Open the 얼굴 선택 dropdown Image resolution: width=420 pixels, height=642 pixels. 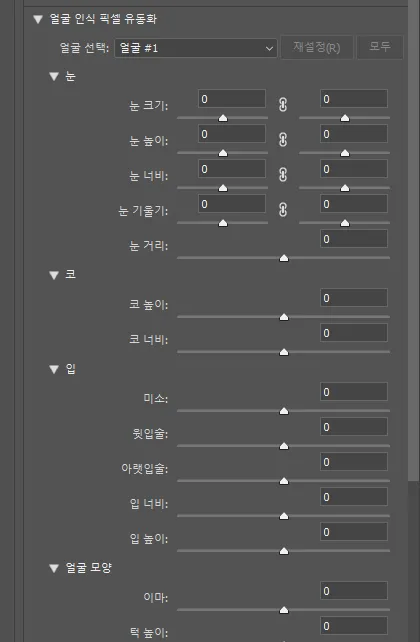196,48
